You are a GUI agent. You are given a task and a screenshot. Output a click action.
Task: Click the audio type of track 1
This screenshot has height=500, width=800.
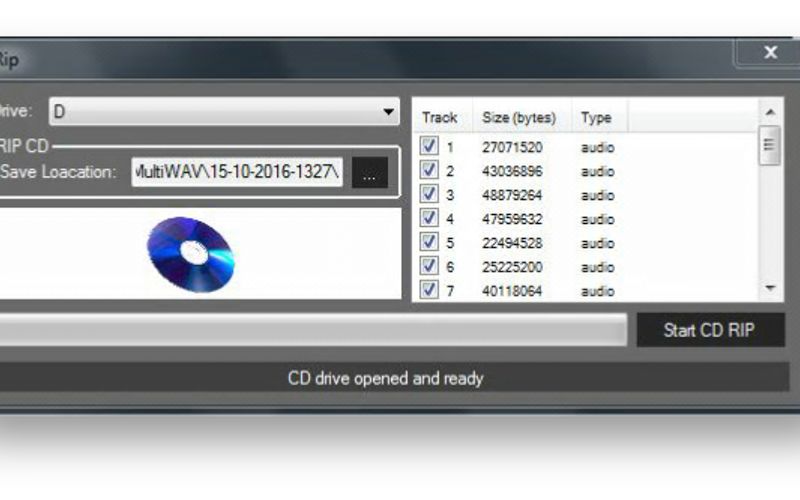pos(597,148)
